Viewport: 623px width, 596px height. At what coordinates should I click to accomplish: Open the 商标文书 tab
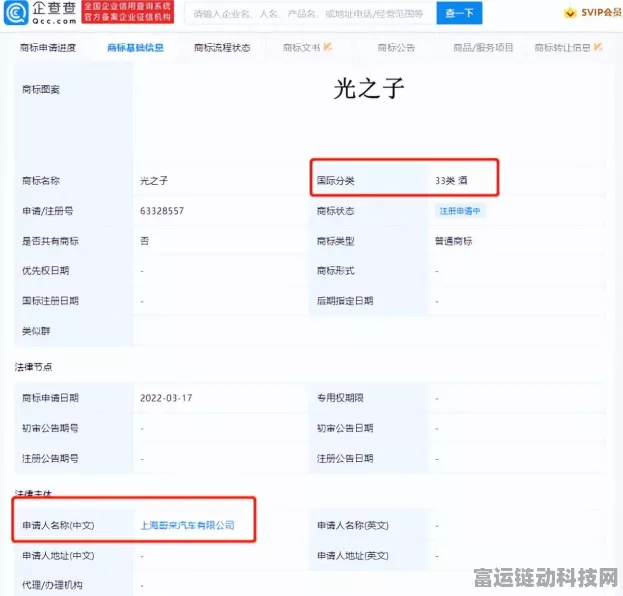click(x=302, y=48)
